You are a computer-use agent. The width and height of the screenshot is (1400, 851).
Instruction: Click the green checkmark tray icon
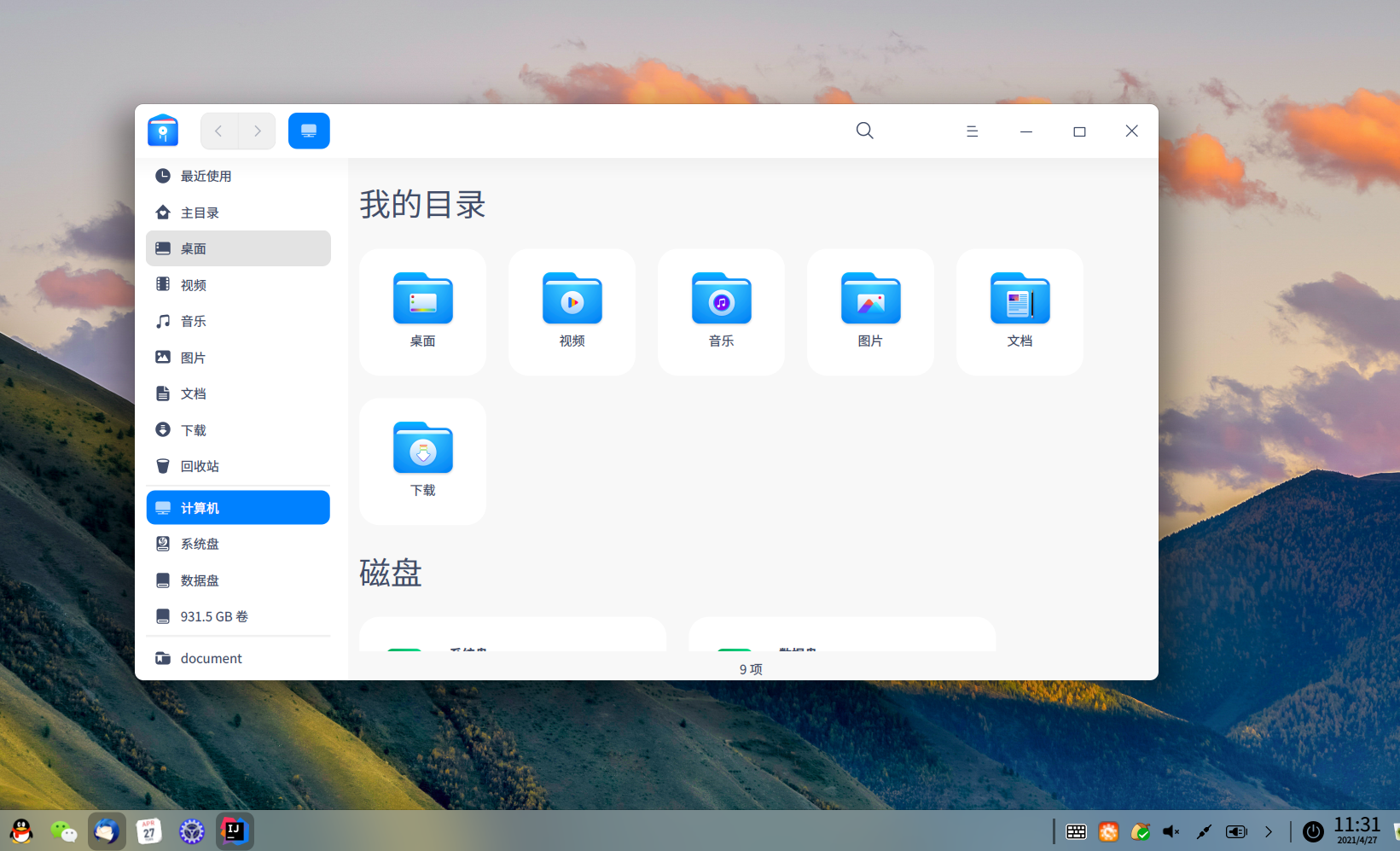(1141, 831)
